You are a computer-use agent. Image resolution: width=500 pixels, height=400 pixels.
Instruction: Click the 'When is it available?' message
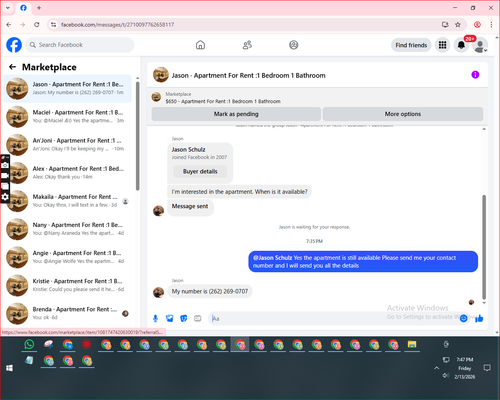pyautogui.click(x=239, y=192)
